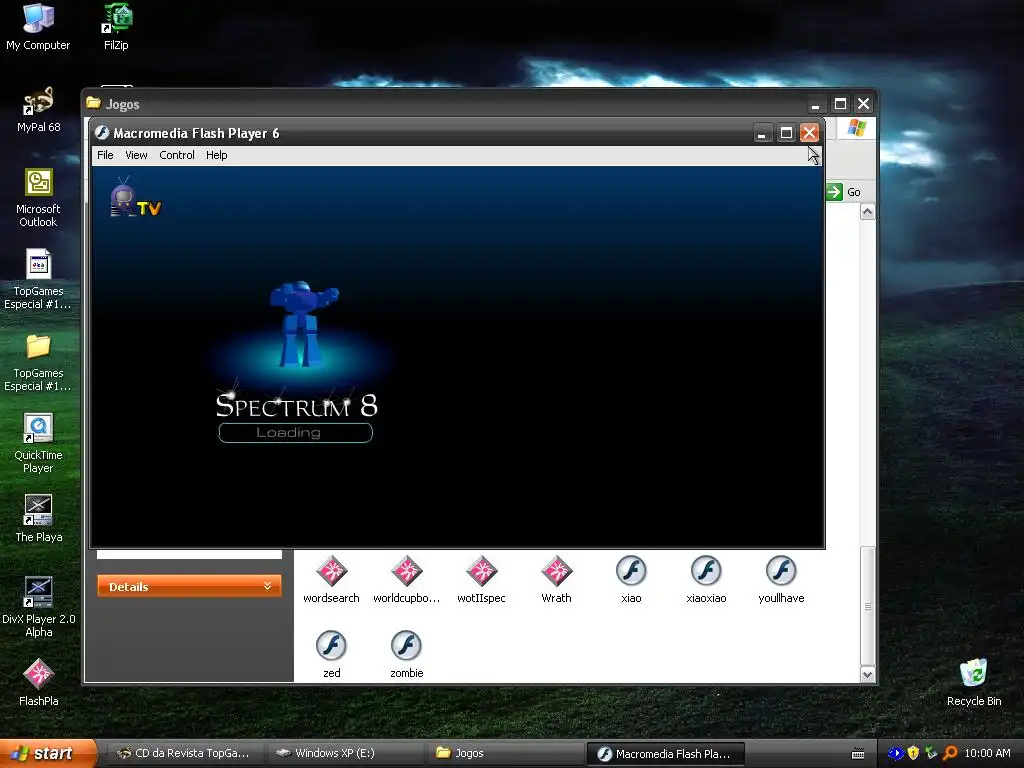Image resolution: width=1024 pixels, height=768 pixels.
Task: Open the Control menu in Flash Player
Action: point(177,155)
